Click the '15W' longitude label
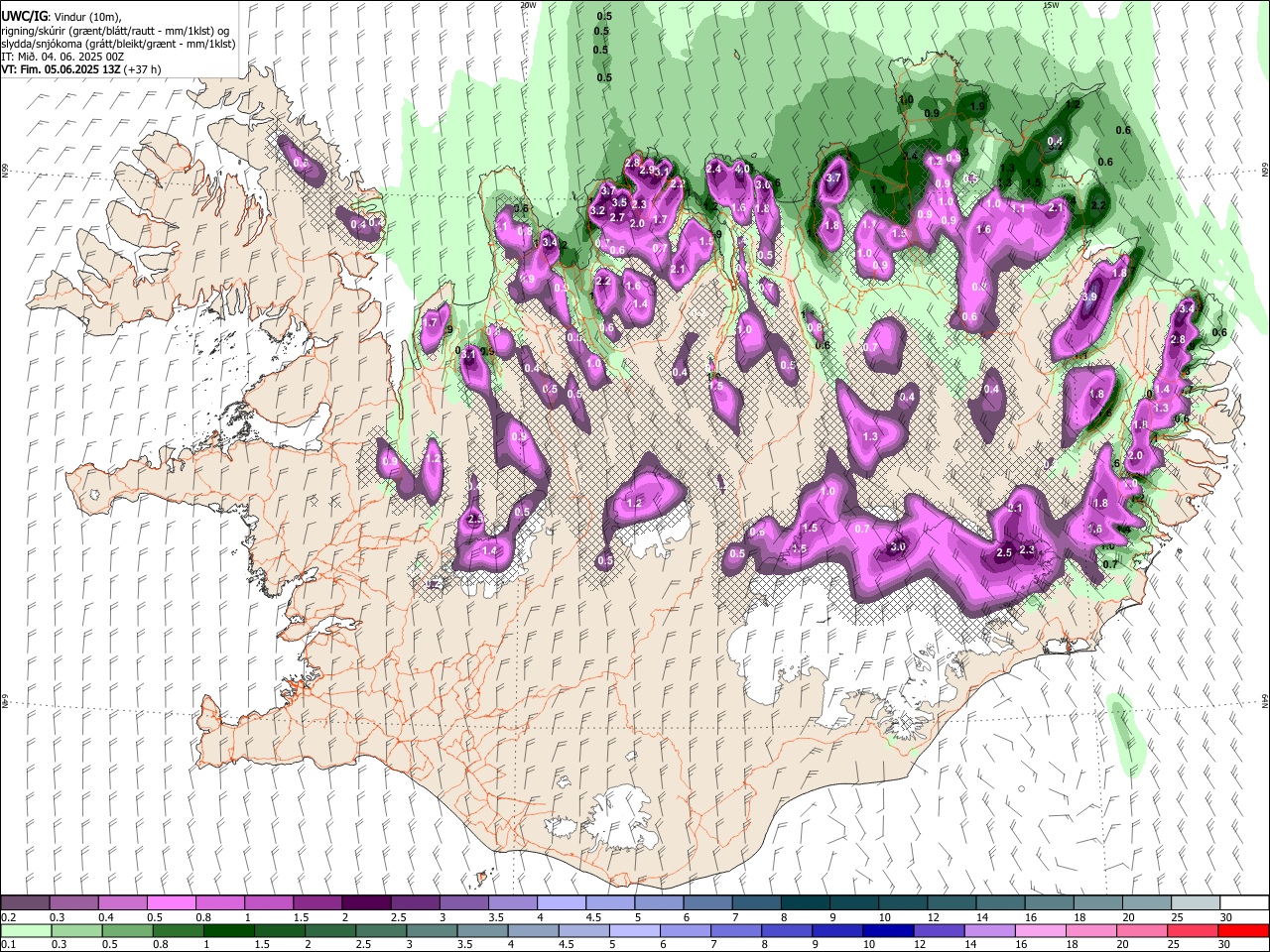 1051,5
